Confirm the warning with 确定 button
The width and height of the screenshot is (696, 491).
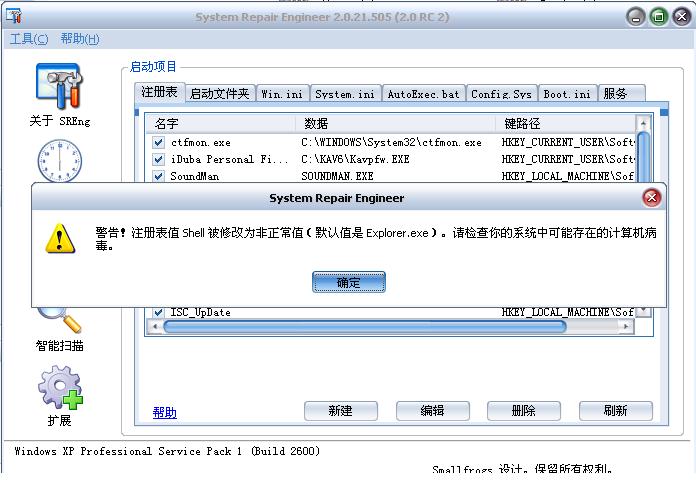click(348, 282)
